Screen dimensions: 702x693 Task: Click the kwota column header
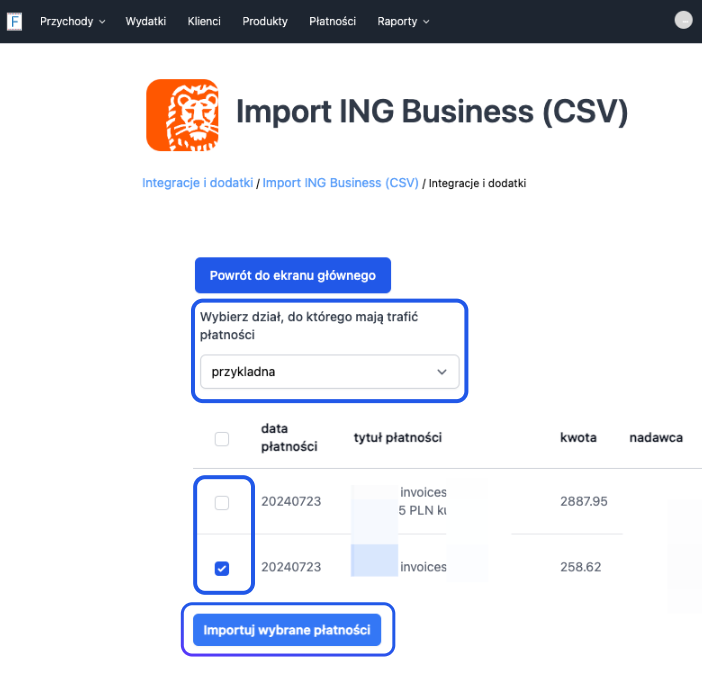point(578,438)
